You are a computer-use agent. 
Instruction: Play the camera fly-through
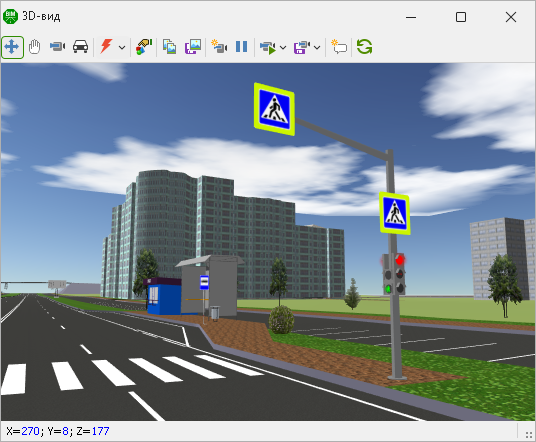268,48
